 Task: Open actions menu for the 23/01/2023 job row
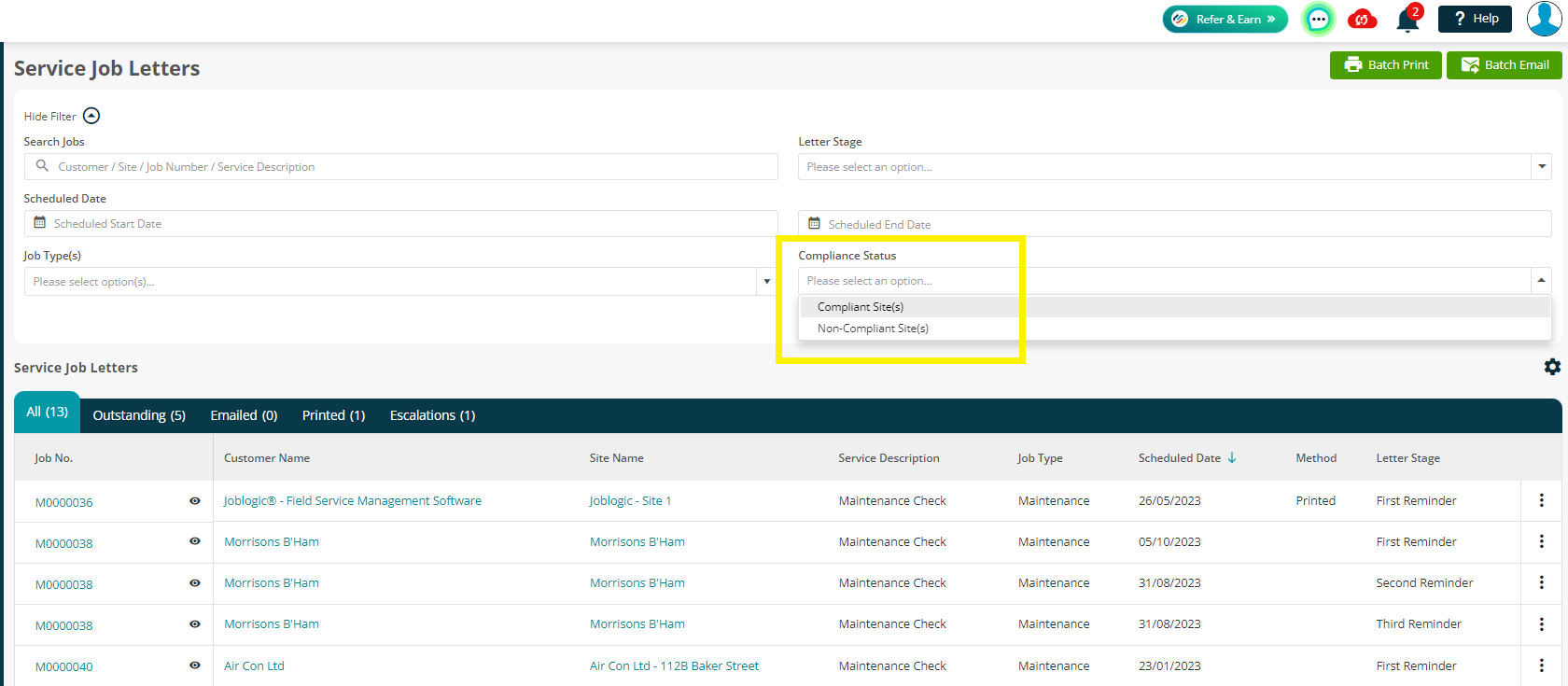tap(1541, 665)
